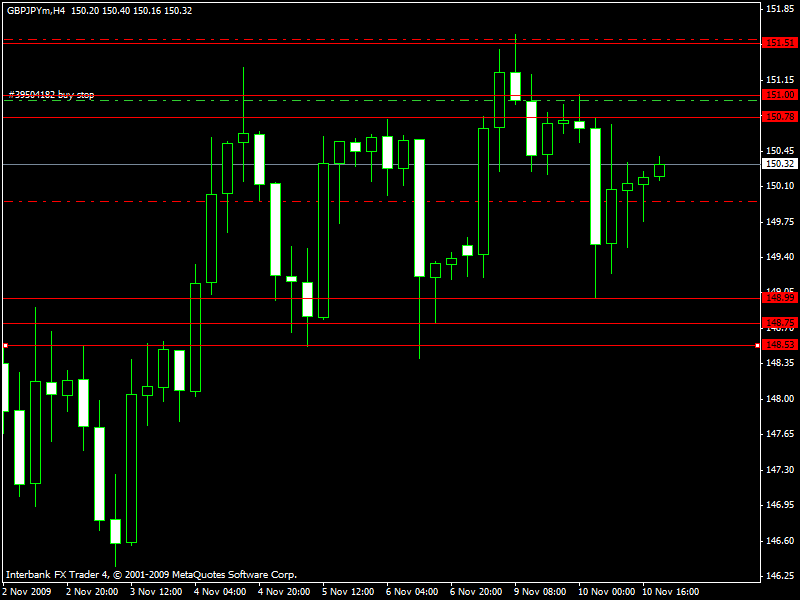Select the 148.75 price level label
Screen dimensions: 800x600
pos(779,323)
